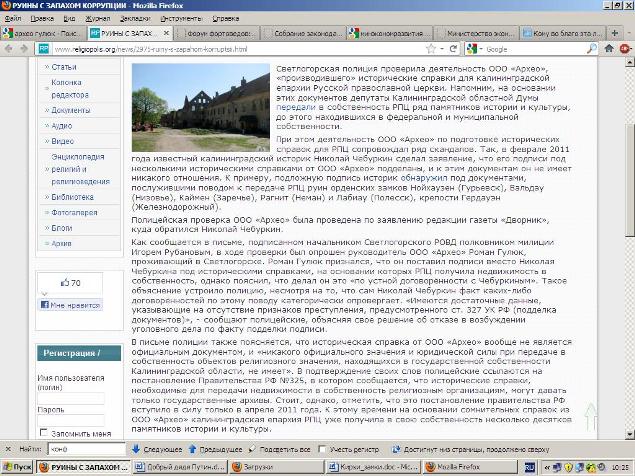Click scrollbar down arrow button

[630, 434]
